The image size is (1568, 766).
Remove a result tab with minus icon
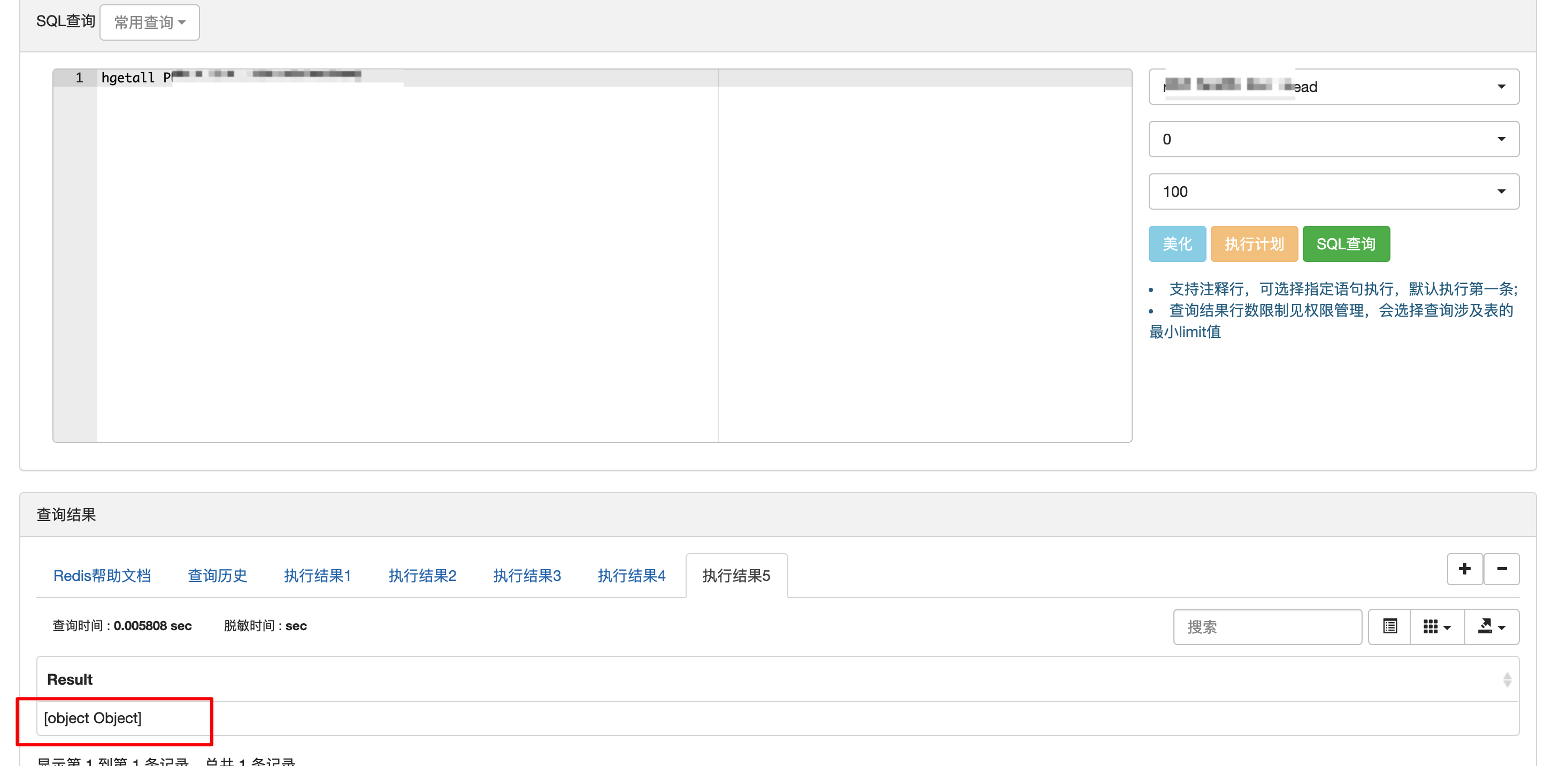click(x=1502, y=569)
